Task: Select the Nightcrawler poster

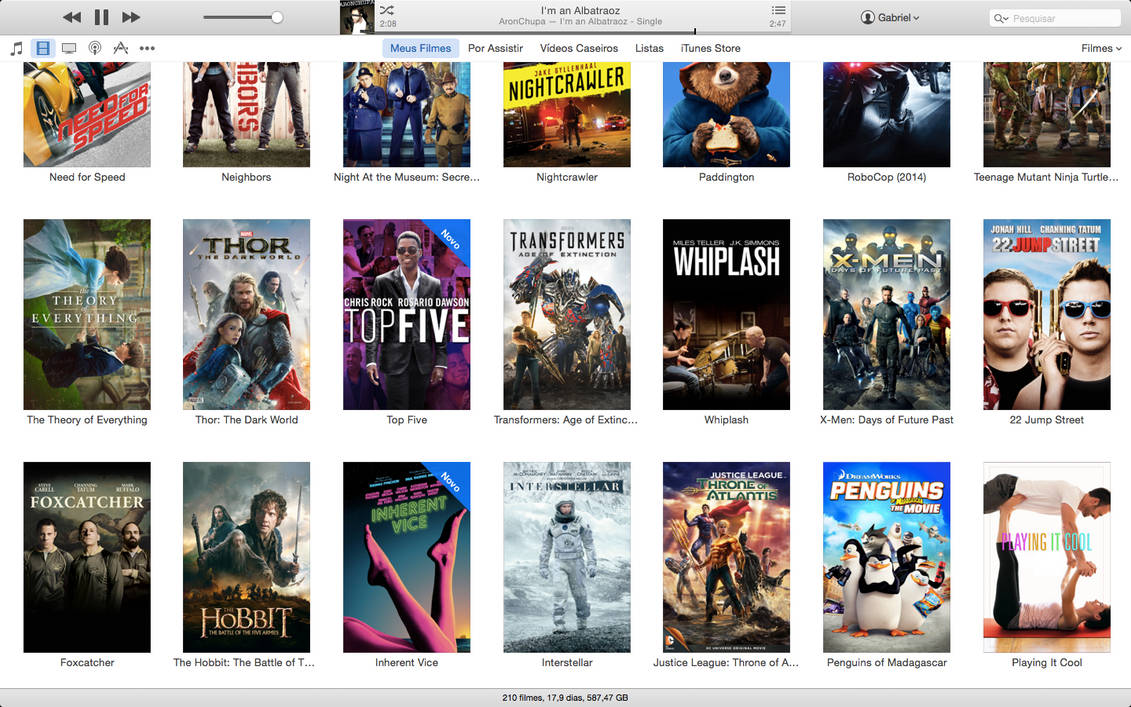Action: click(567, 114)
